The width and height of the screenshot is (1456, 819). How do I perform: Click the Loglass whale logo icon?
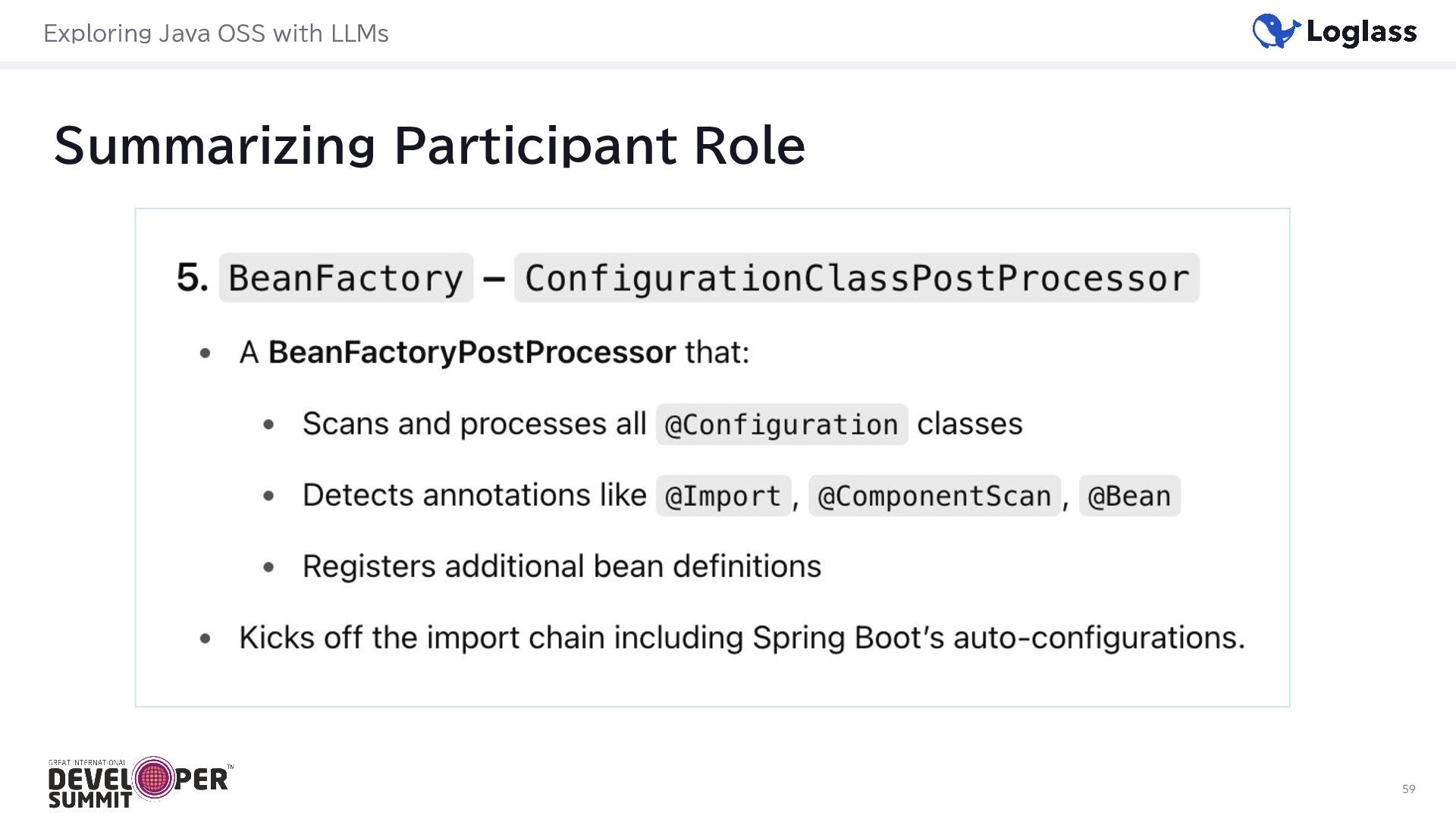1276,31
